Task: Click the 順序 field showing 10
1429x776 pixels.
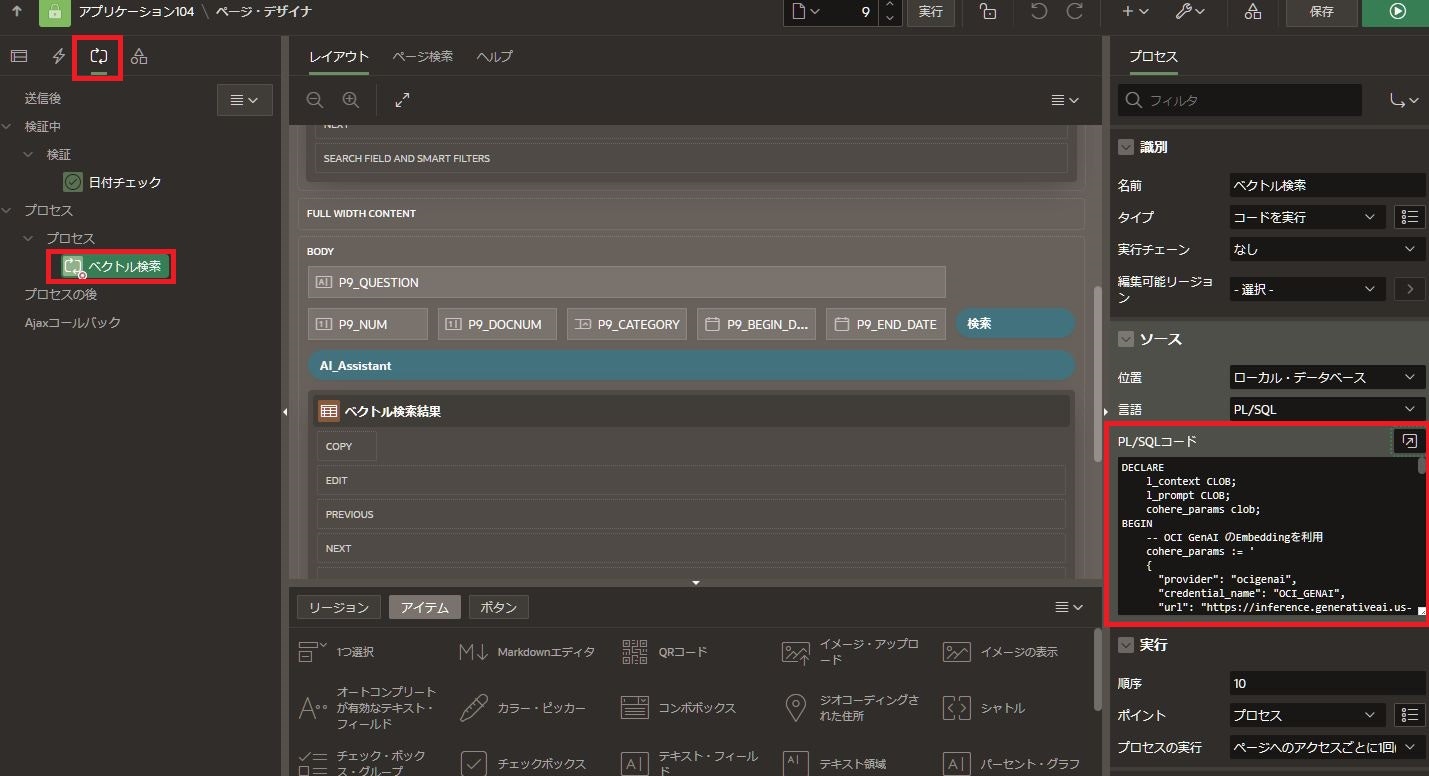Action: click(x=1327, y=683)
